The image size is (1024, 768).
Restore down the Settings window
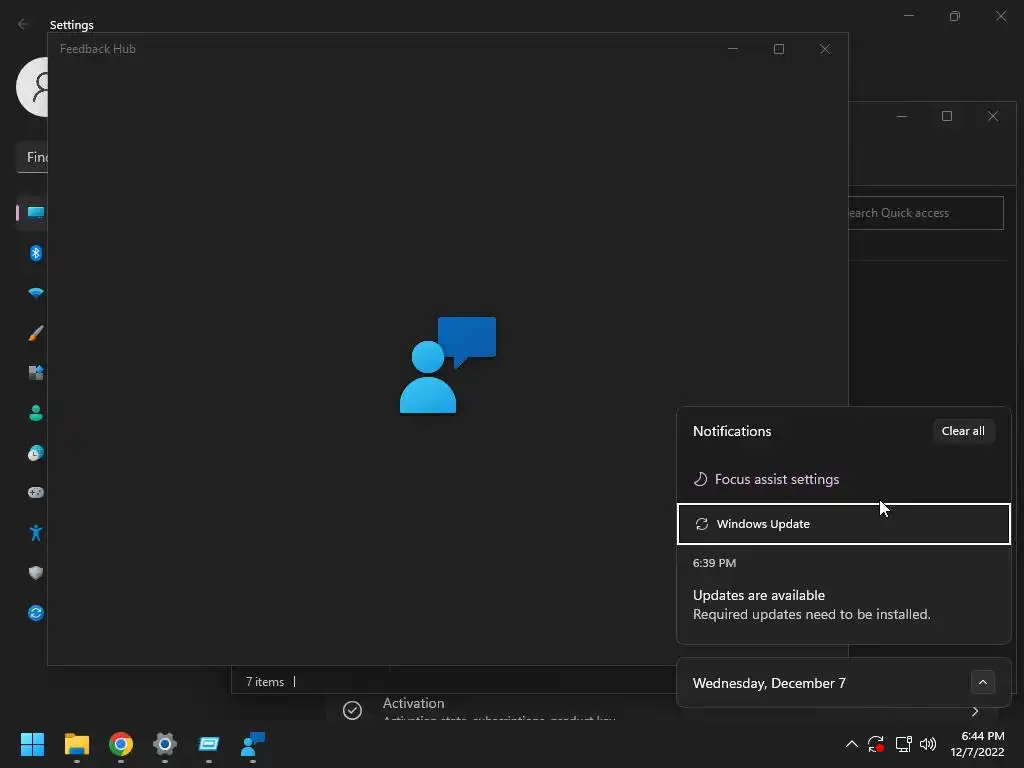click(x=955, y=16)
